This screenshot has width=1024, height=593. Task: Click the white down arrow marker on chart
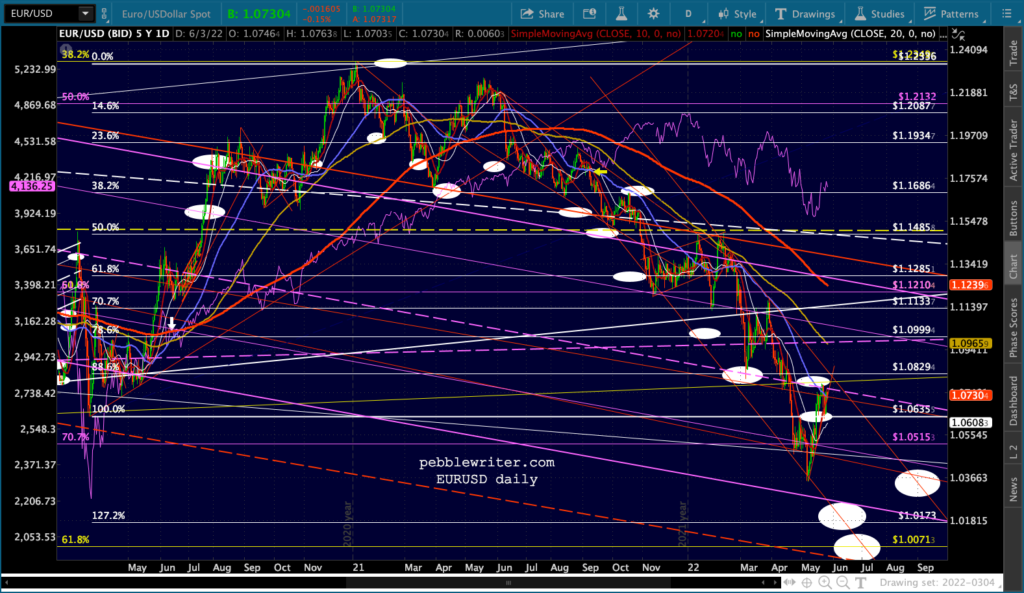click(171, 323)
